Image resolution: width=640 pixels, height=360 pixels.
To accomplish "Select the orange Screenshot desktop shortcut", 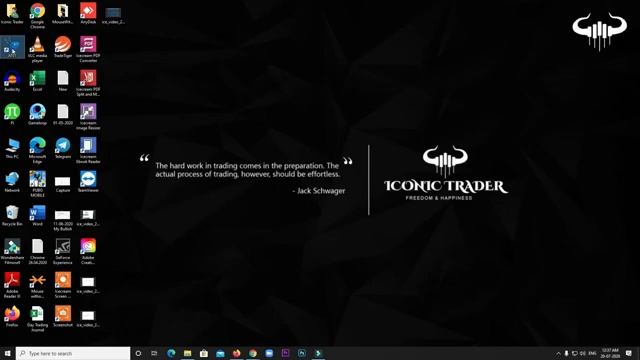I will click(x=63, y=317).
